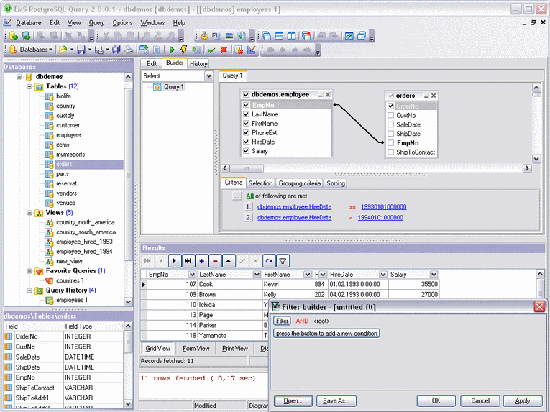Check the CustNo field in orders table
Screen dimensions: 550x412
coord(391,115)
